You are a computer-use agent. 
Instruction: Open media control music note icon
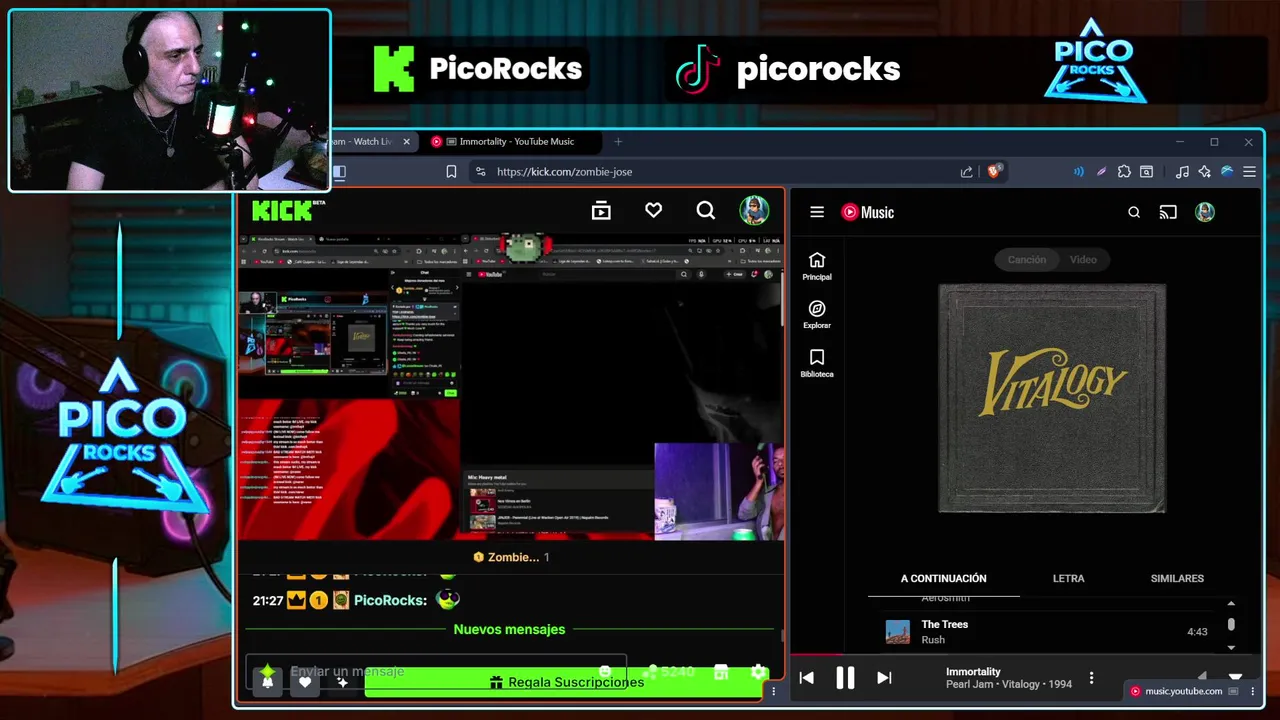1182,172
